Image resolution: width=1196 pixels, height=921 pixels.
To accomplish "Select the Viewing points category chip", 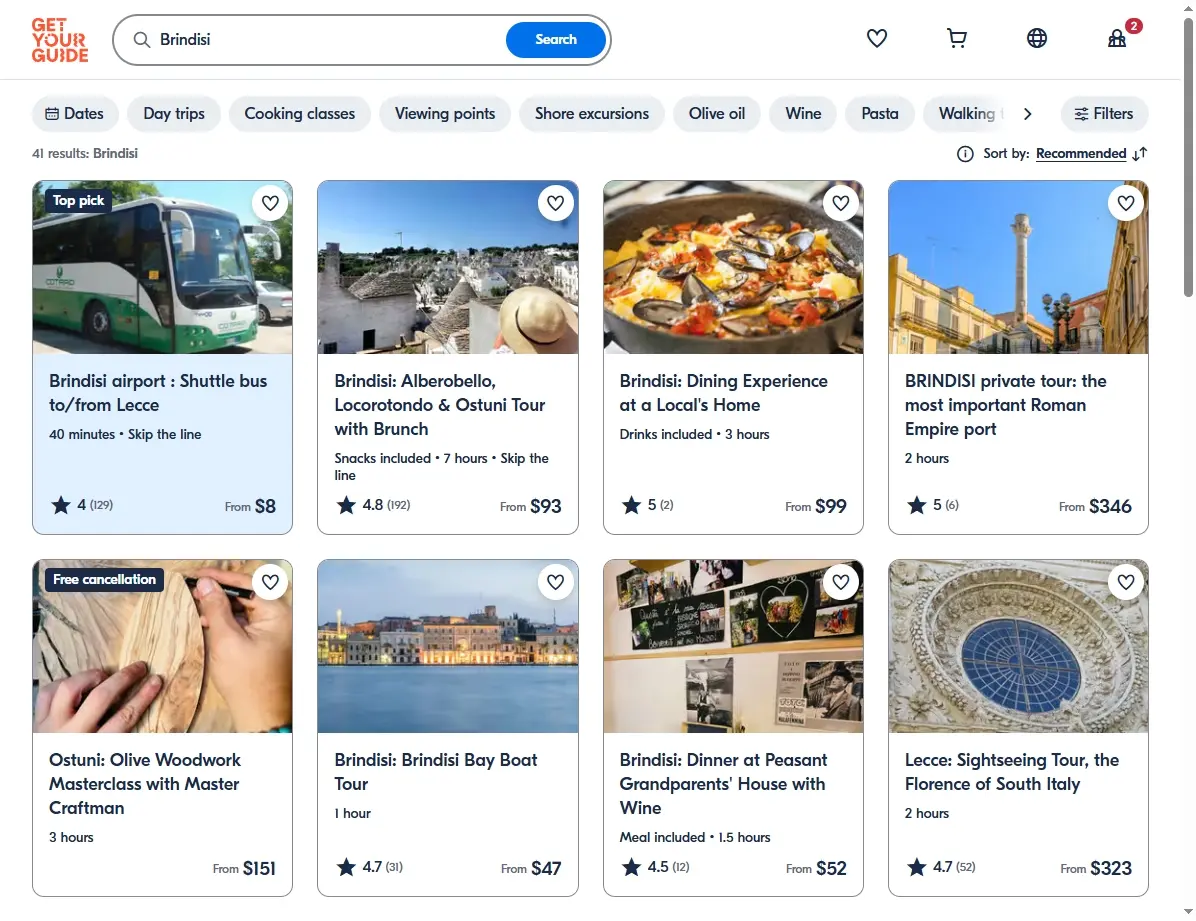I will pyautogui.click(x=445, y=114).
